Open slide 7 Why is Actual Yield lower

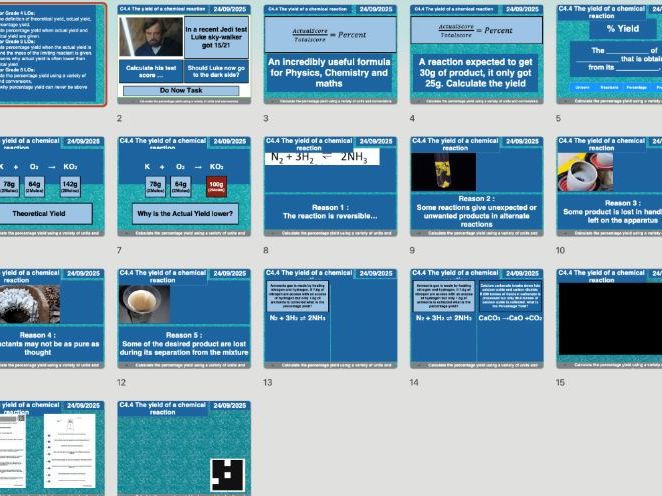(x=184, y=186)
